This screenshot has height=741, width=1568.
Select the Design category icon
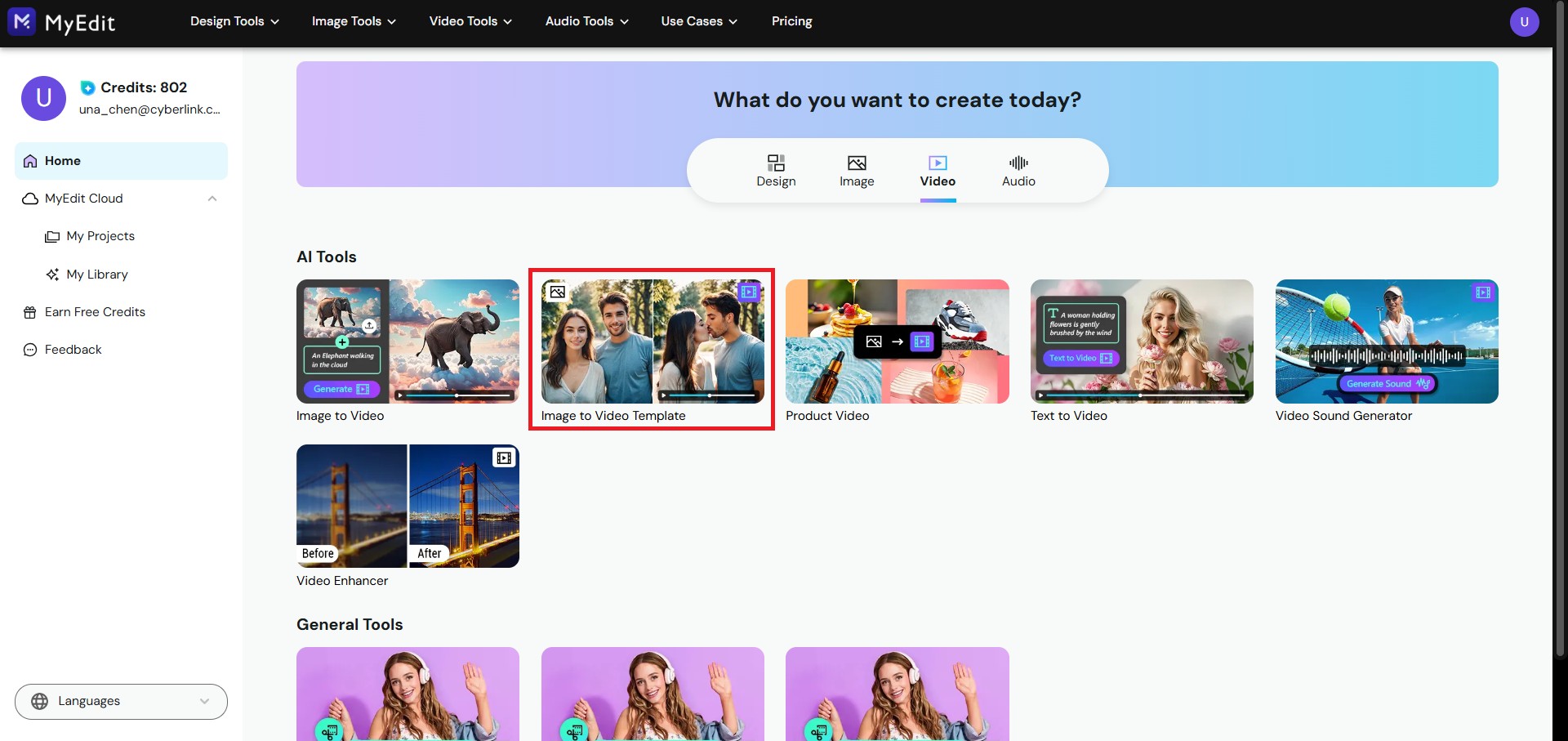776,163
